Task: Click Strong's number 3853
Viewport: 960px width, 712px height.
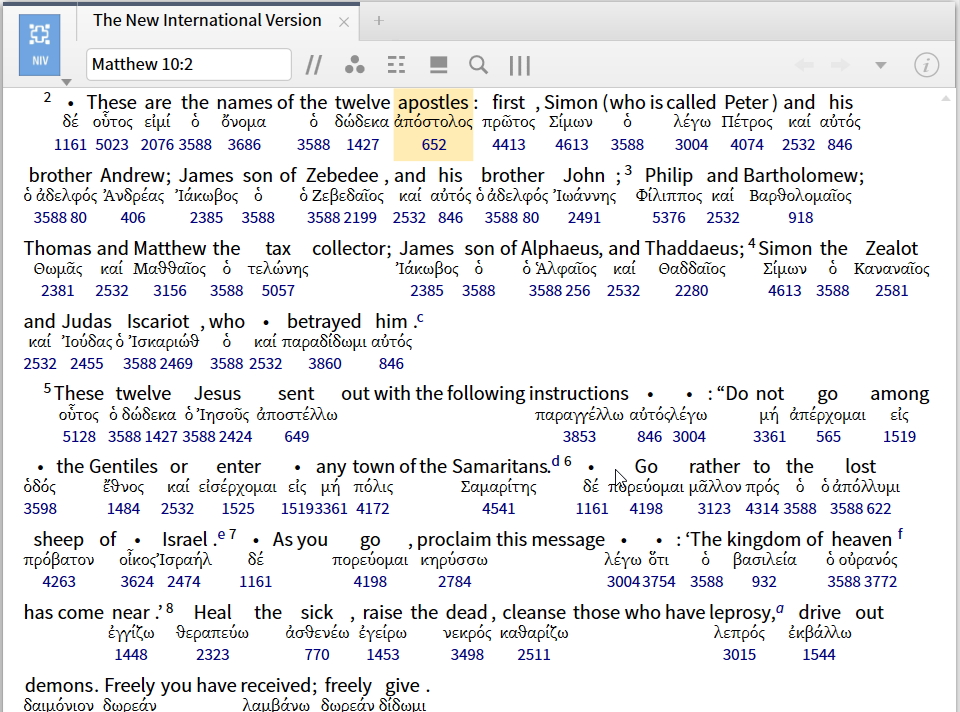Action: (579, 437)
